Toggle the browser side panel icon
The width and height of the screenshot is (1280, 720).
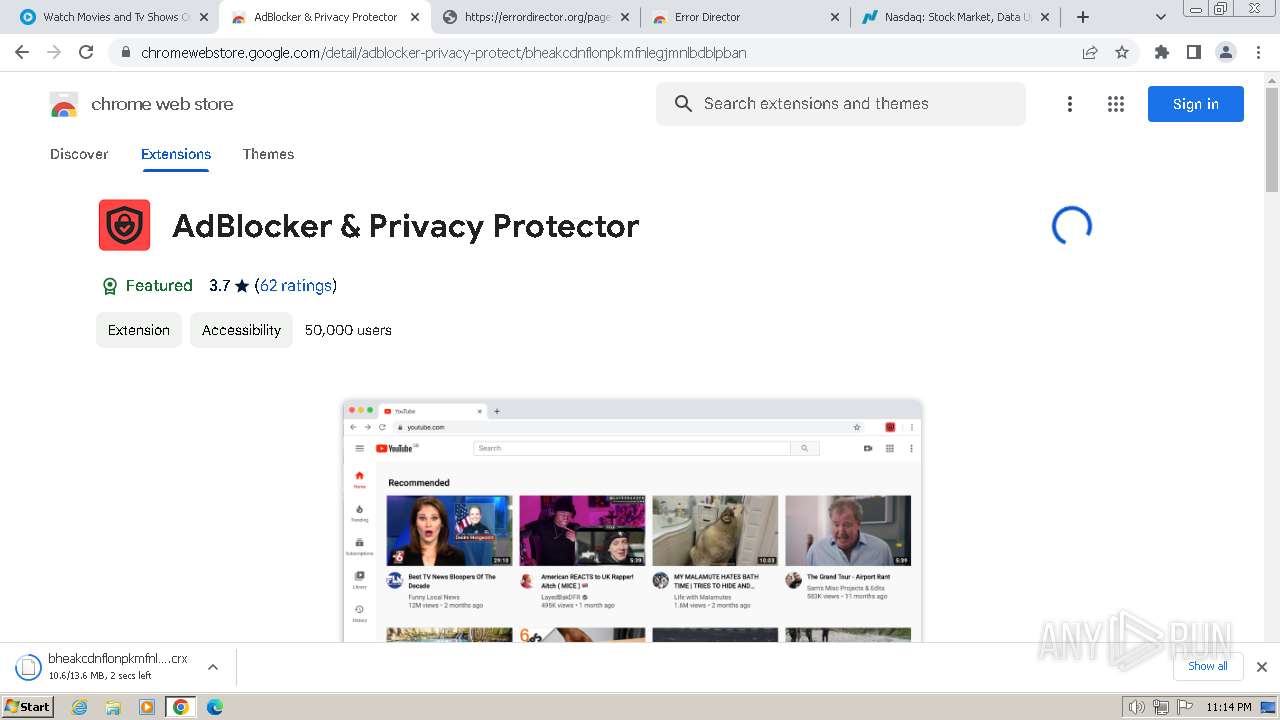(1193, 53)
